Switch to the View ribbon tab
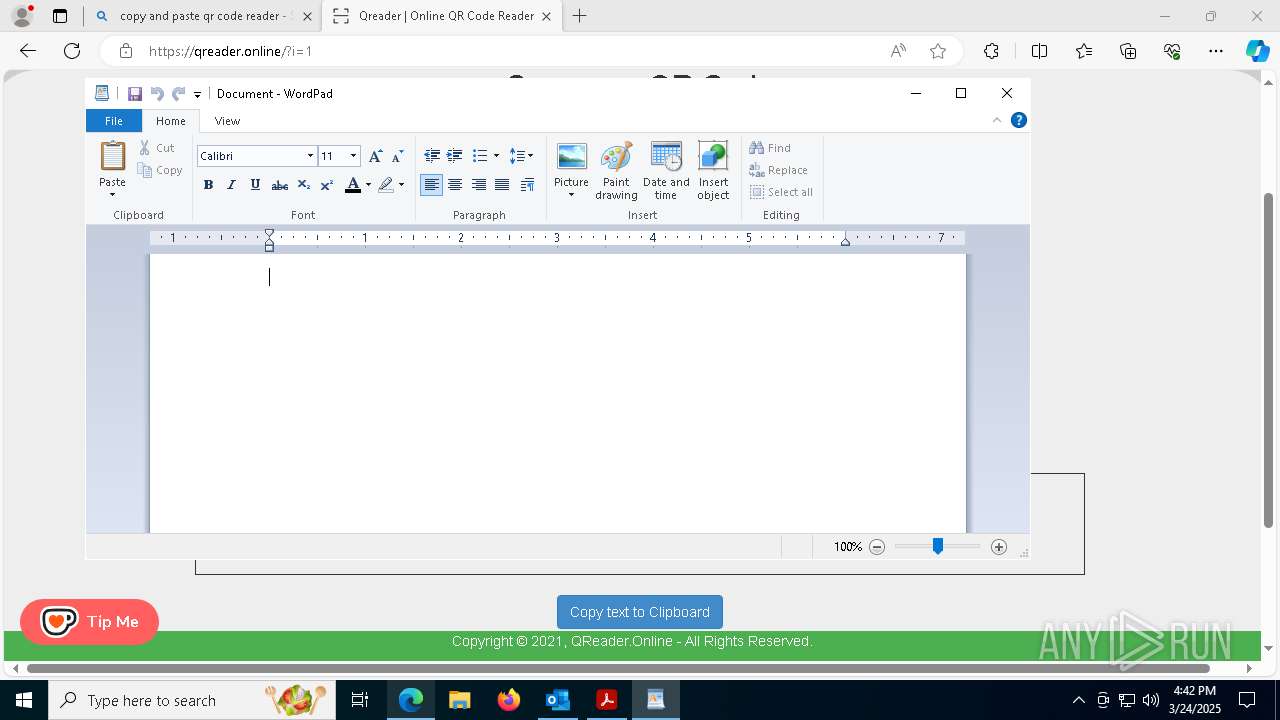The image size is (1280, 720). tap(227, 121)
